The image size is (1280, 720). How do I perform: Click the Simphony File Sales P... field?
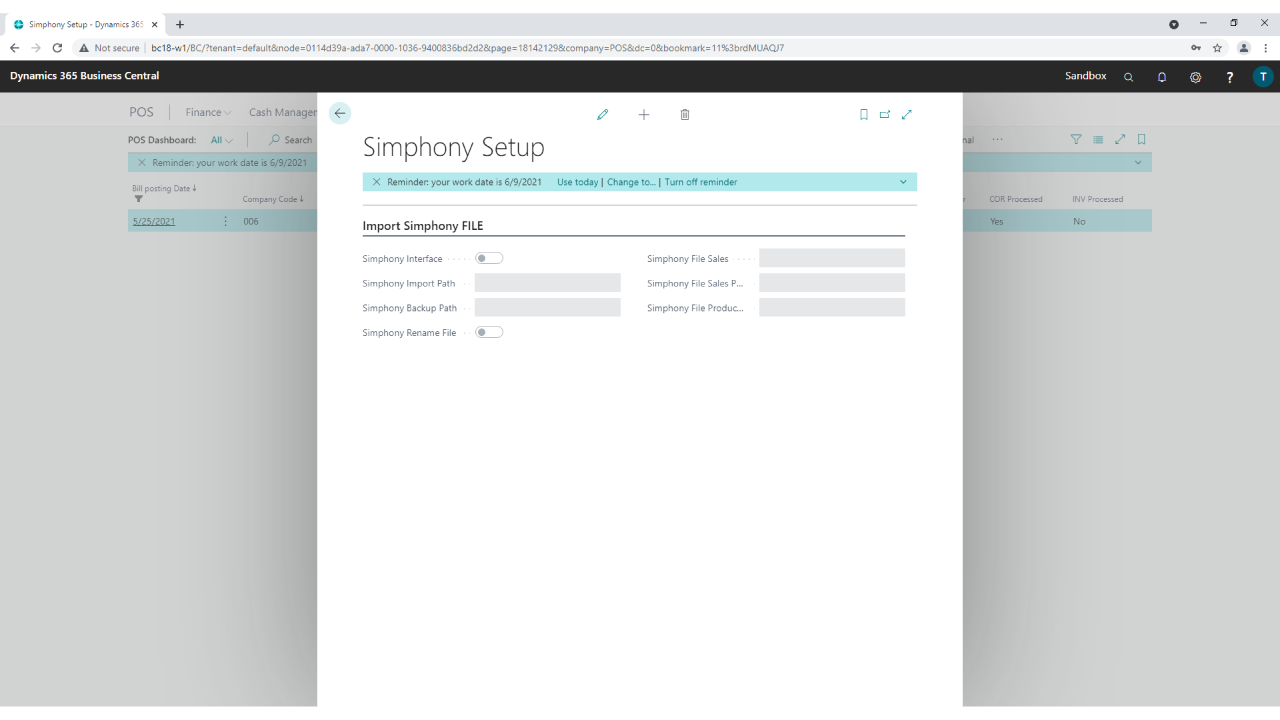[x=832, y=283]
